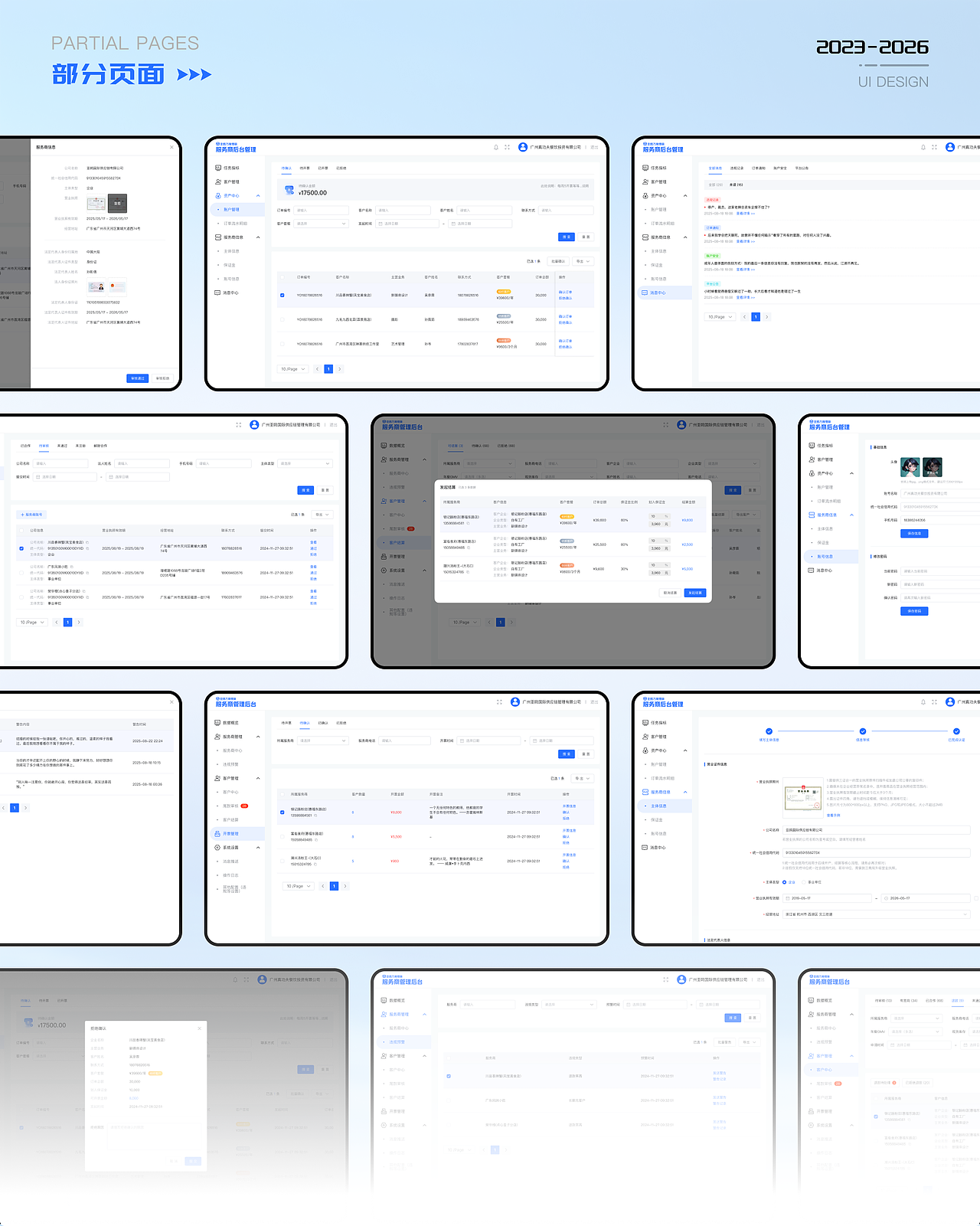
Task: Copy company name 川岛香辣蟹 on the 待审核 page
Action: 87,542
